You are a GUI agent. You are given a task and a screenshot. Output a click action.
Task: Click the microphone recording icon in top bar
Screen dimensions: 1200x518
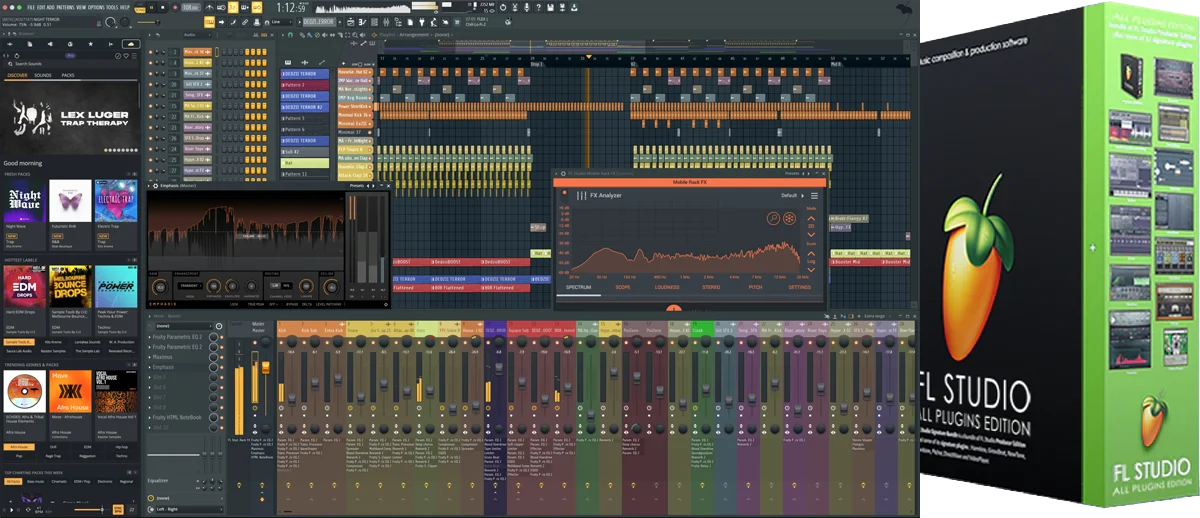click(x=528, y=7)
